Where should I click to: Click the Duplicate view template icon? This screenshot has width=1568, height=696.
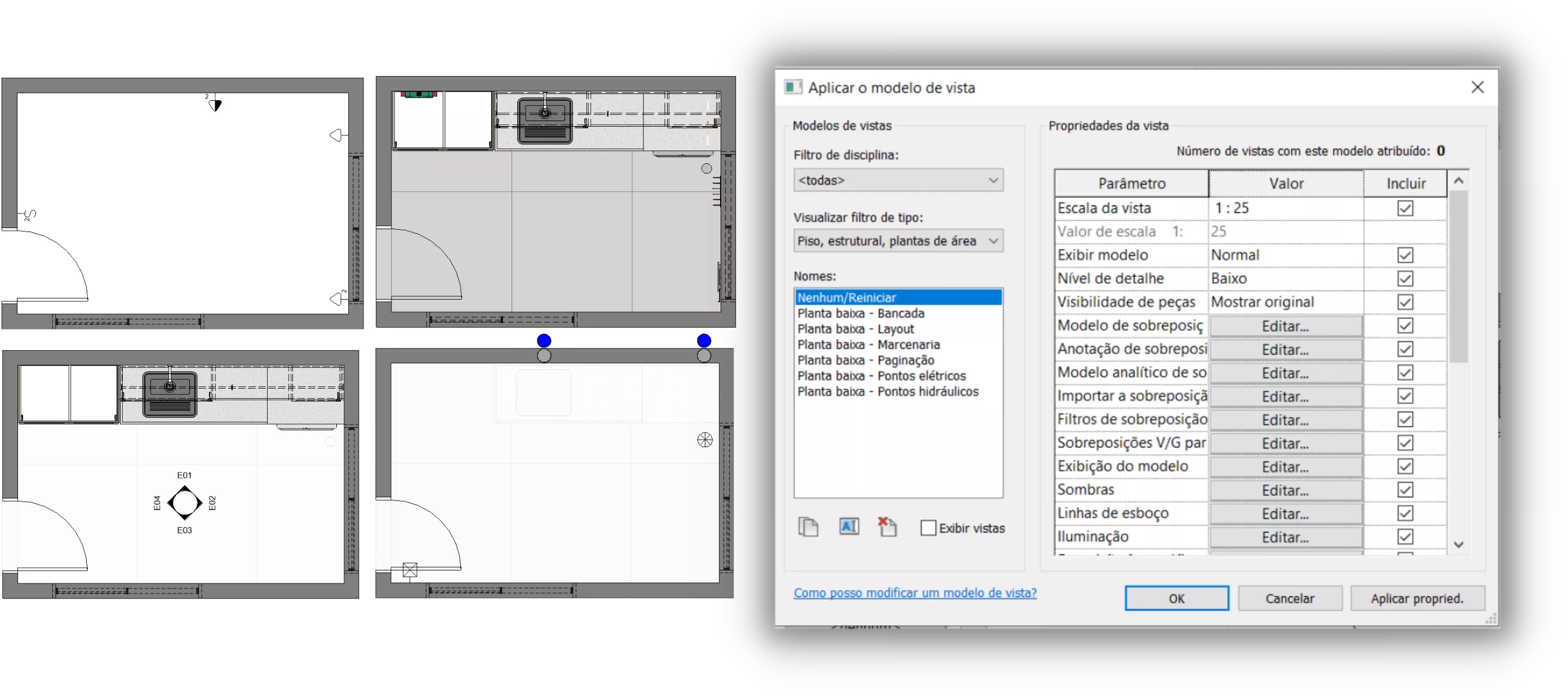tap(808, 527)
